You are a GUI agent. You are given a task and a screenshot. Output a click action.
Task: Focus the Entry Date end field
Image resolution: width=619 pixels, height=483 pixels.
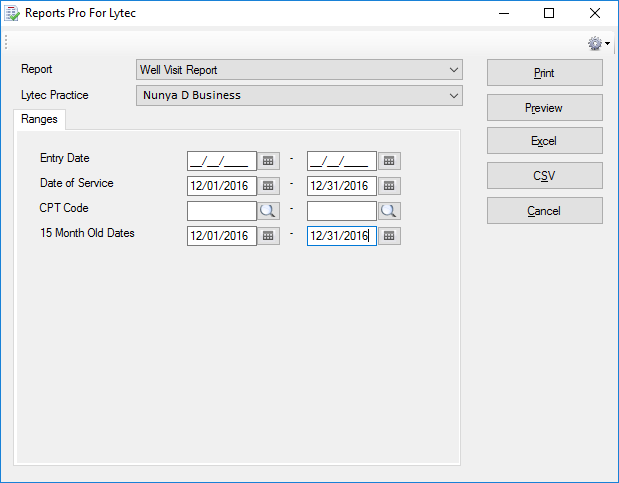coord(342,161)
